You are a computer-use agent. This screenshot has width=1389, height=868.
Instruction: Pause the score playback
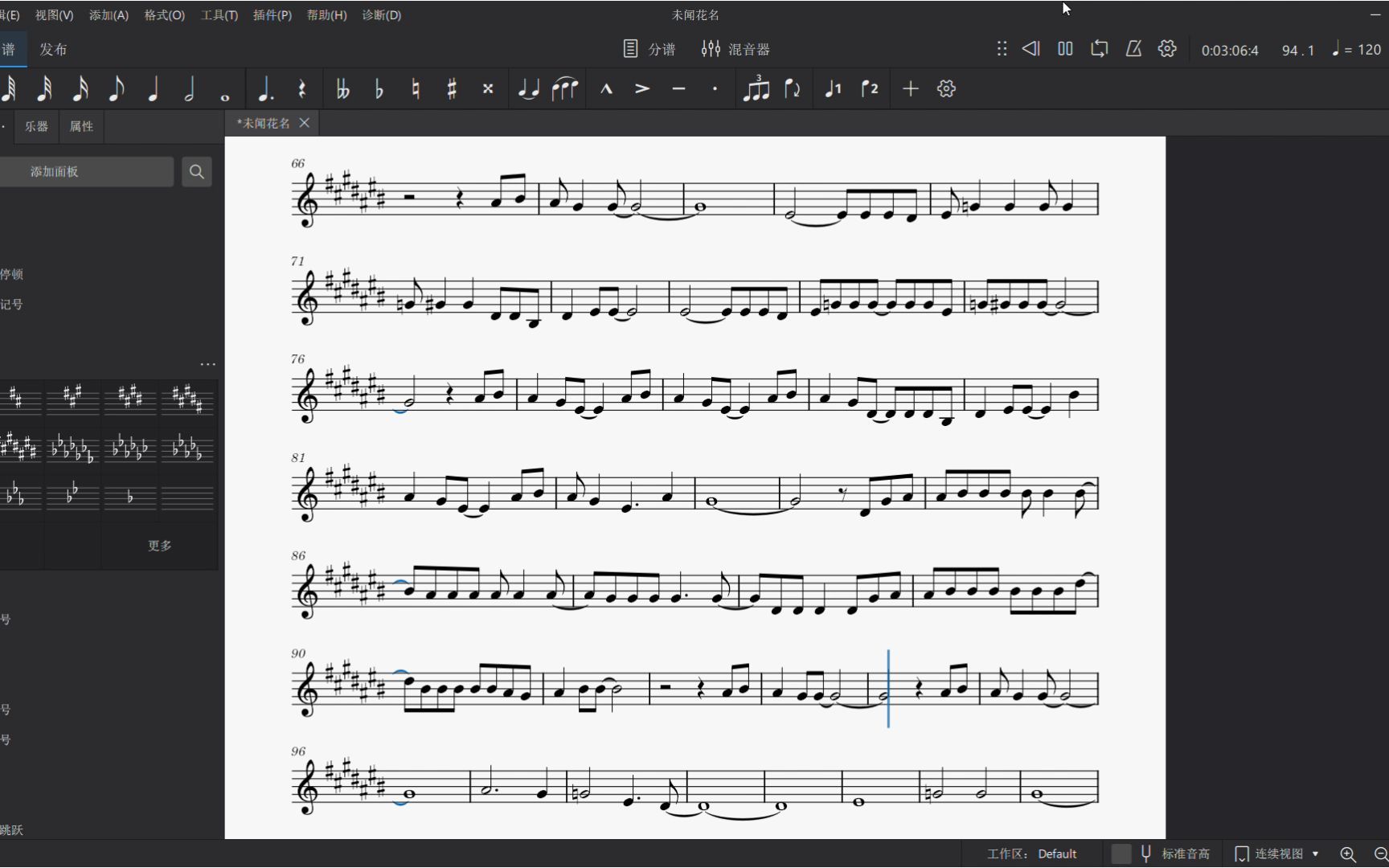1065,49
